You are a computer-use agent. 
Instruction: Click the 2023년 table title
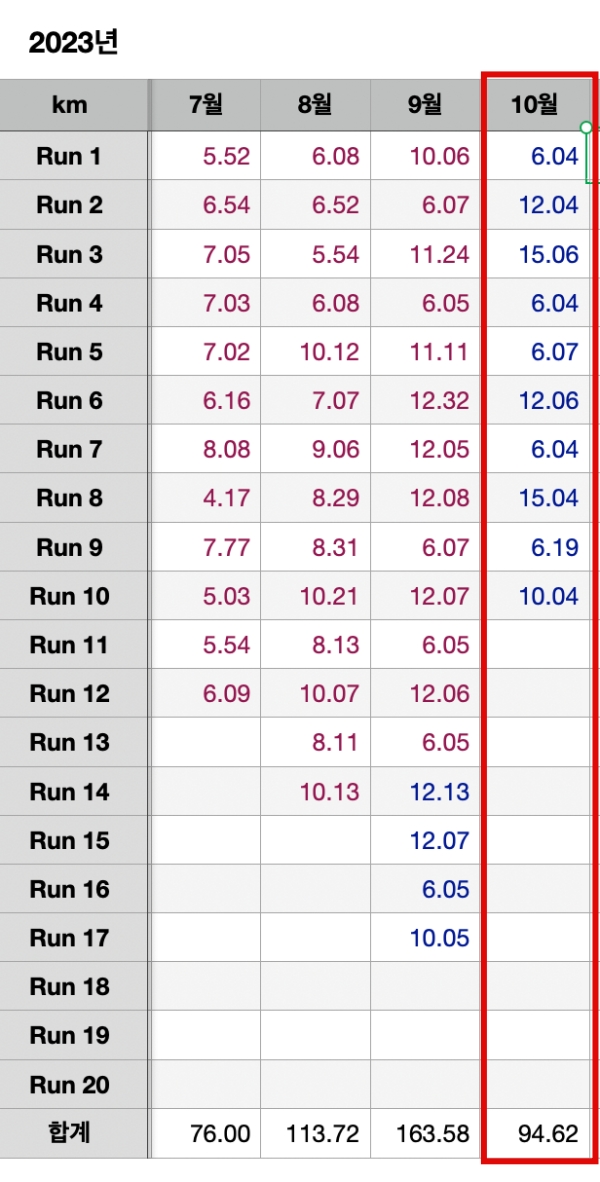point(73,44)
